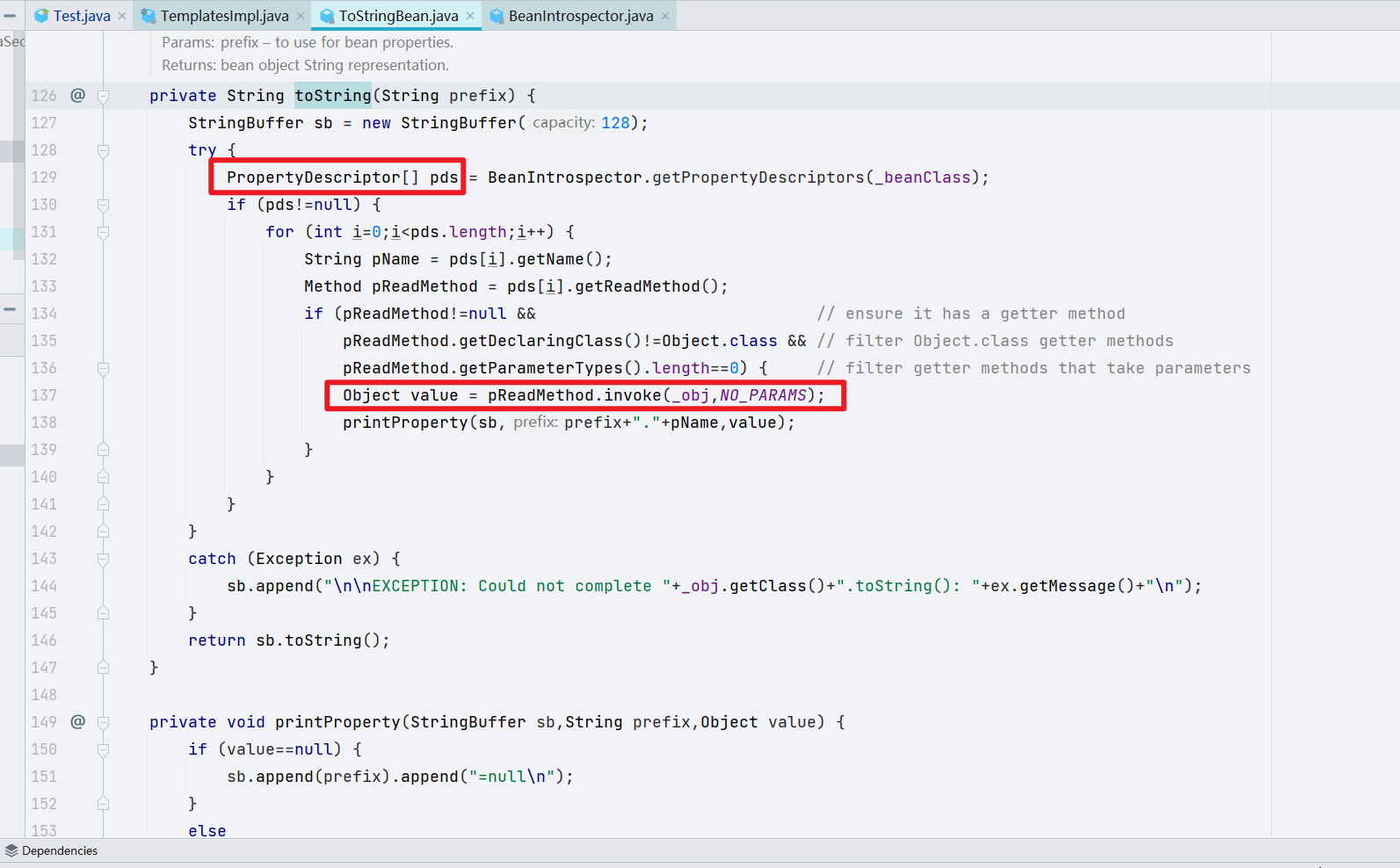Collapse the catch block at line 143
The height and width of the screenshot is (868, 1400).
click(103, 559)
